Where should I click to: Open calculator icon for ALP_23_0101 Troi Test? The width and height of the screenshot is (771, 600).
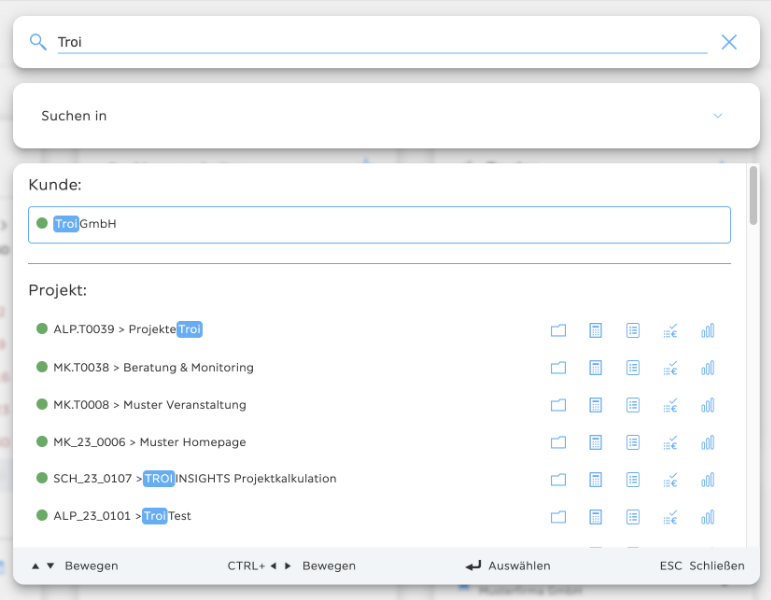coord(595,517)
